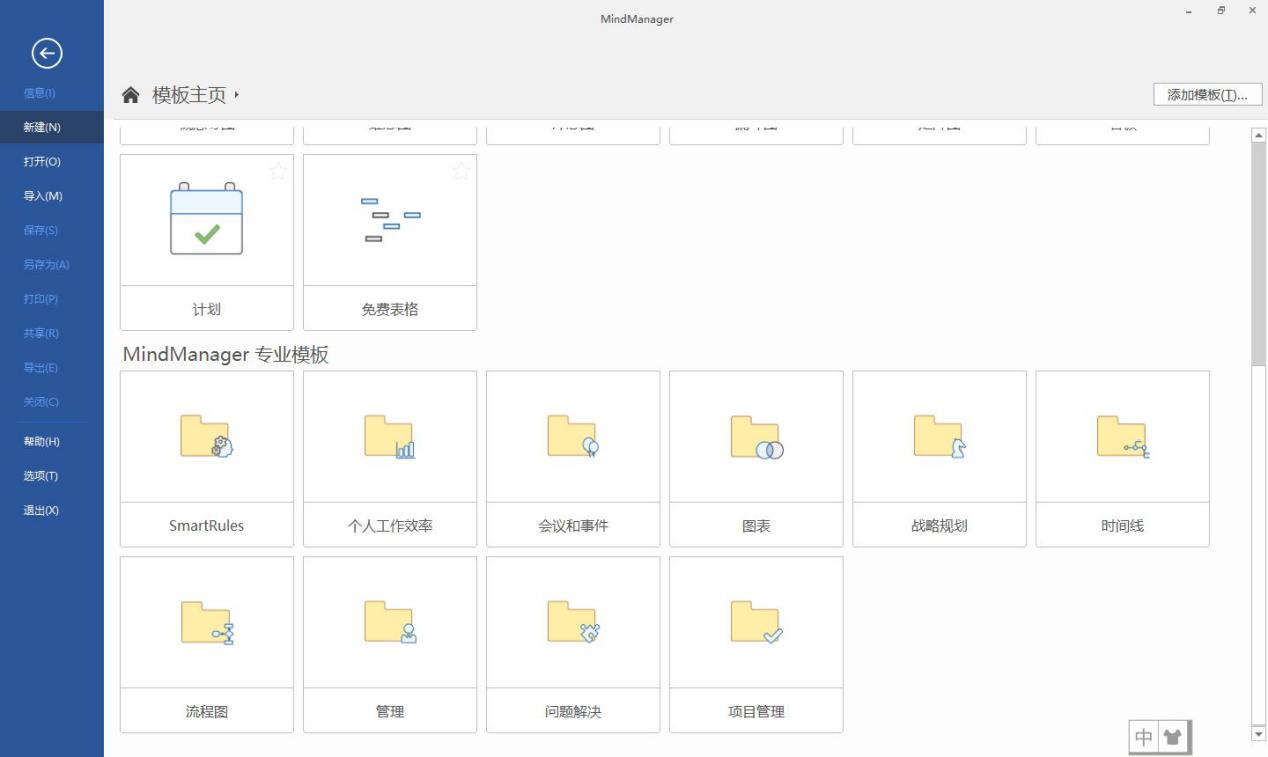Open the 项目管理 template folder

(756, 643)
